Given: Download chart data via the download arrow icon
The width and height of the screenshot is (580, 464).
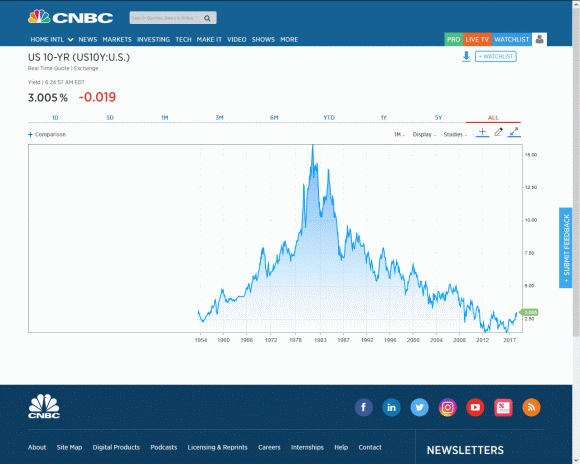Looking at the screenshot, I should [x=466, y=57].
